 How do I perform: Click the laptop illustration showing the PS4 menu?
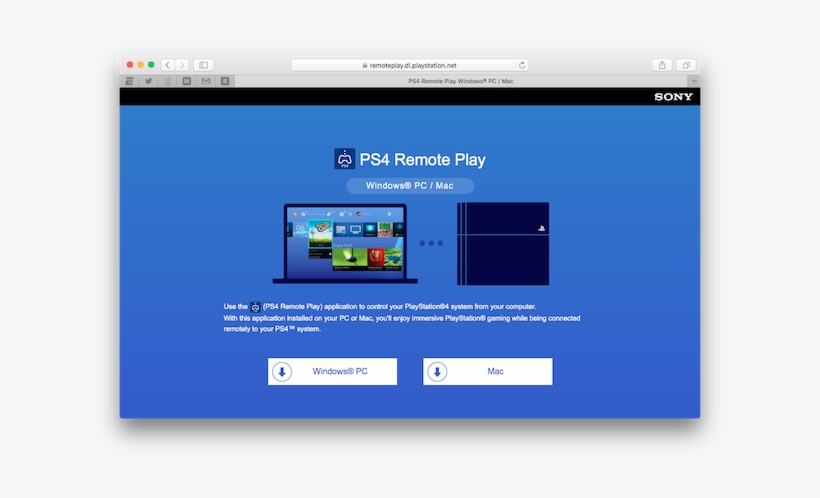(x=345, y=243)
